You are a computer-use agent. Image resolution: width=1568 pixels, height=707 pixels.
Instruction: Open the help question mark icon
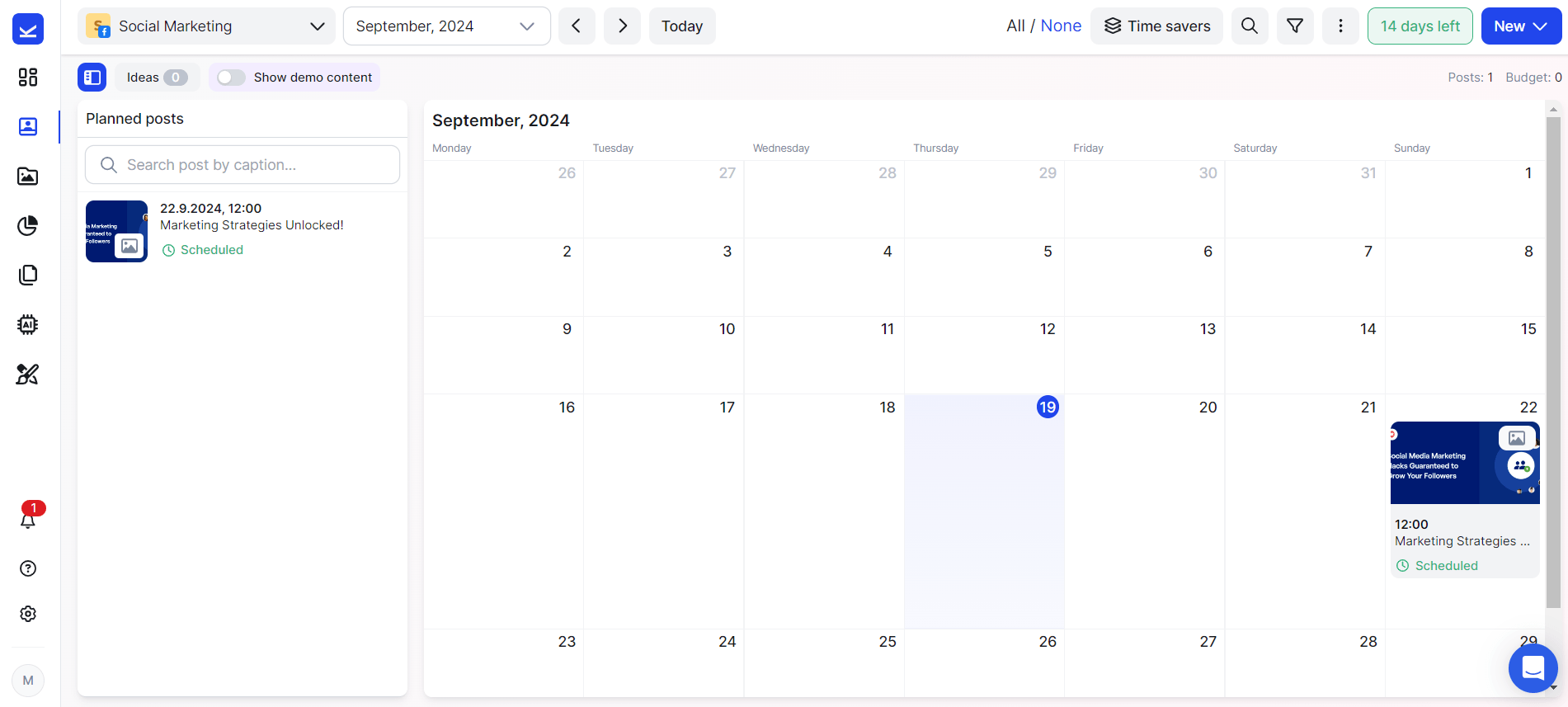click(28, 568)
